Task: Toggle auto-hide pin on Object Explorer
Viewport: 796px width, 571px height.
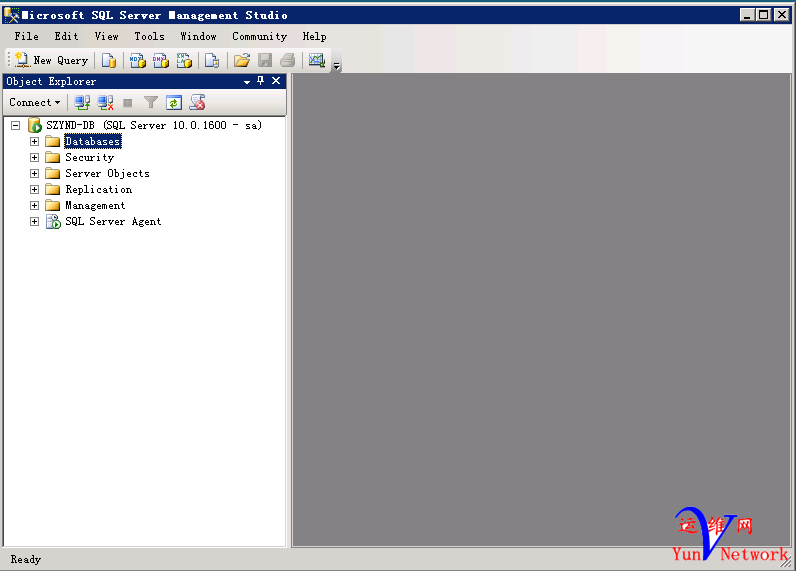Action: 260,81
